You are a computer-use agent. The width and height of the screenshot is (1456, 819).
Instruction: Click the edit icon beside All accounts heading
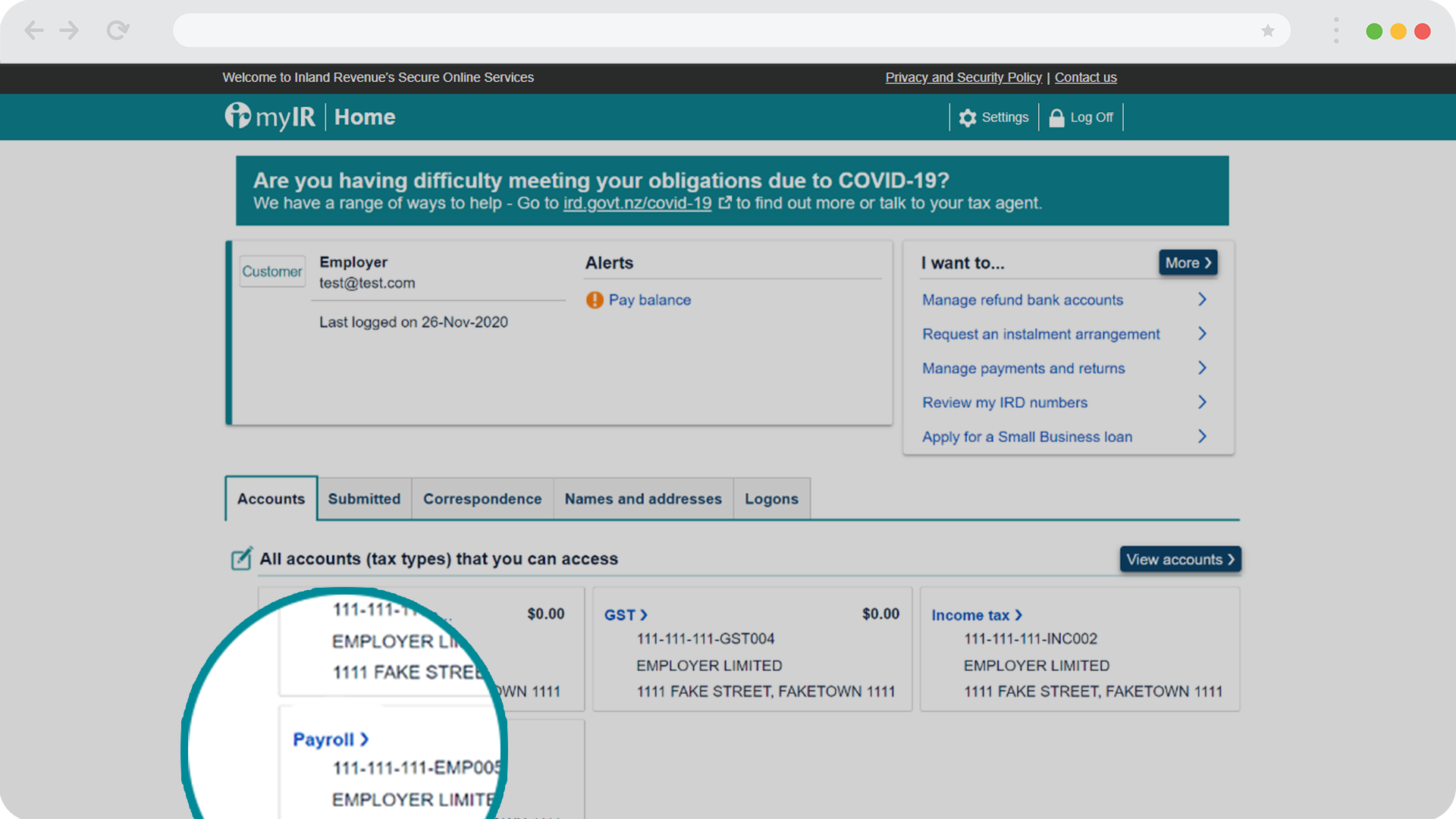point(241,559)
